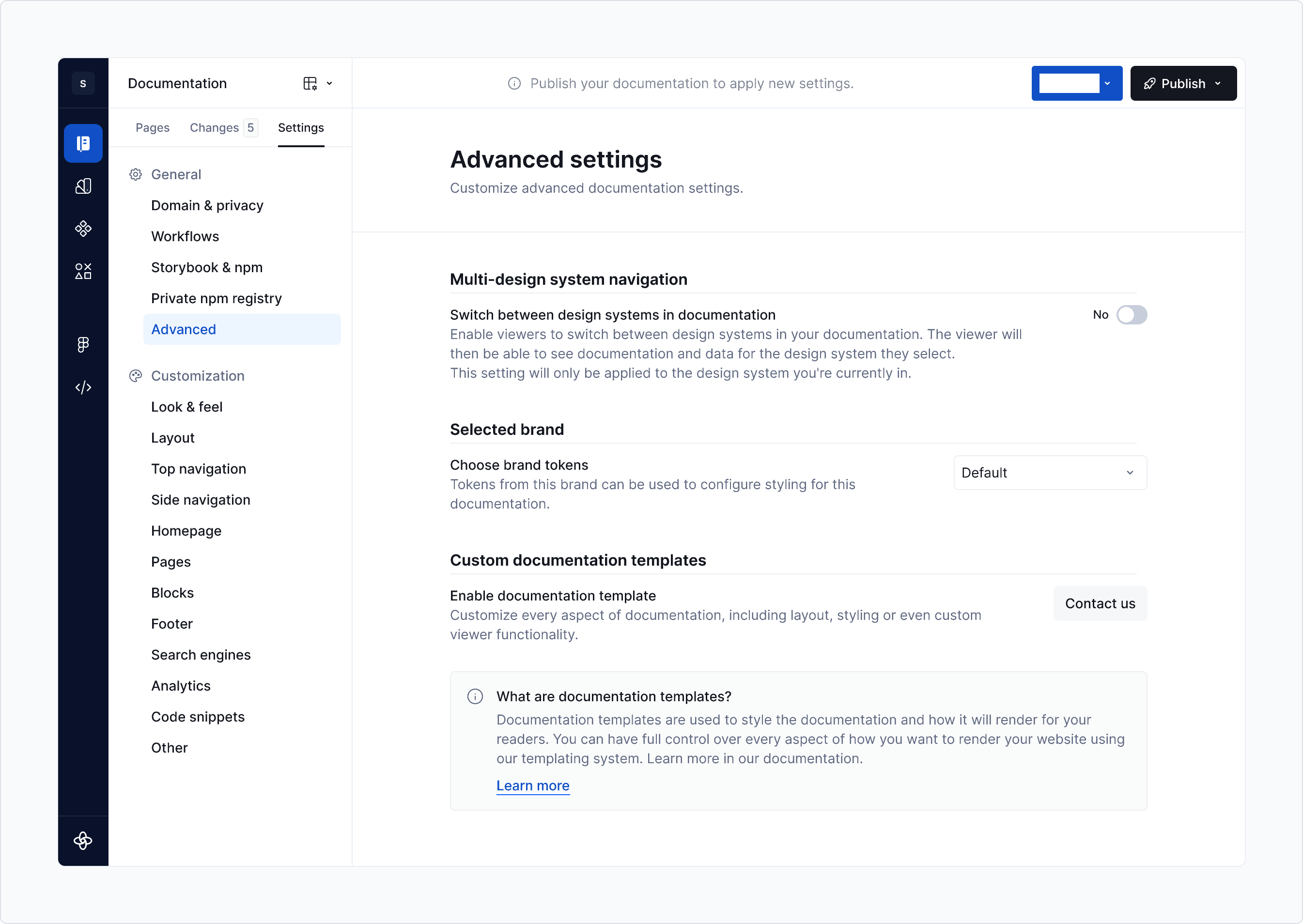Select the code export icon

click(83, 387)
